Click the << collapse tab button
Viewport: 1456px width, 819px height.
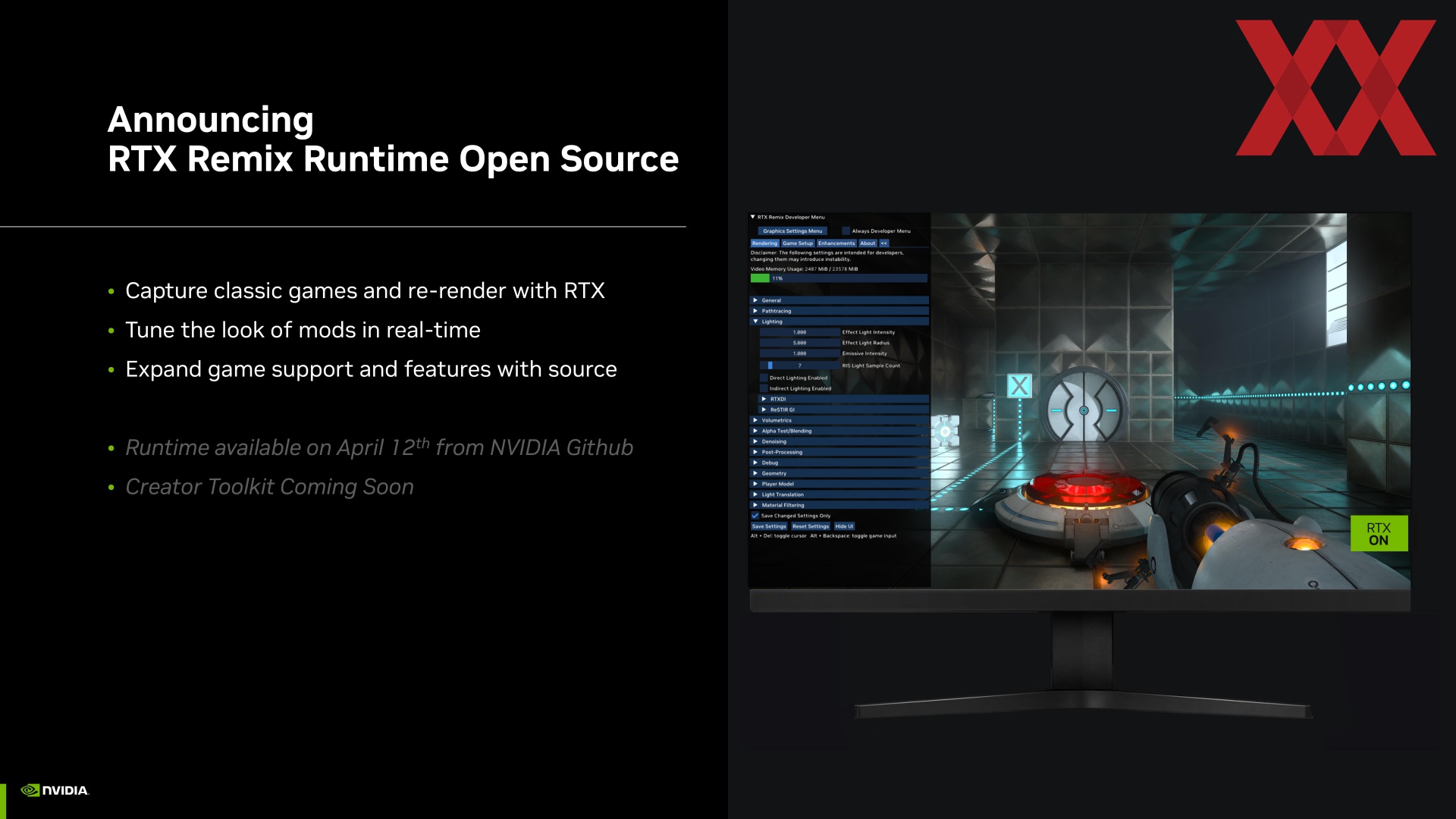pyautogui.click(x=883, y=243)
